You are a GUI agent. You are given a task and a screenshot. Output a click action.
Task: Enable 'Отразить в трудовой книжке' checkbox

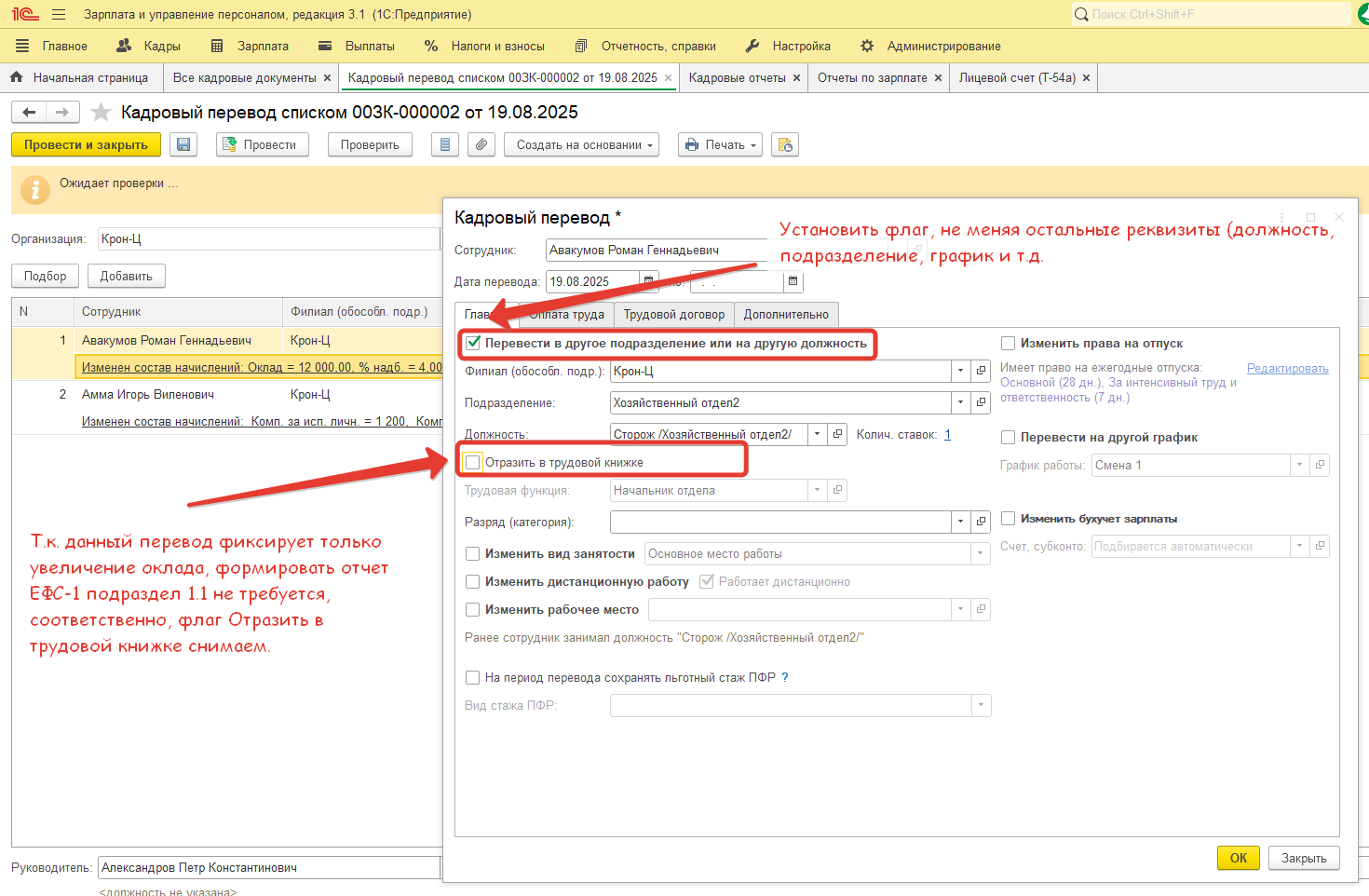473,462
